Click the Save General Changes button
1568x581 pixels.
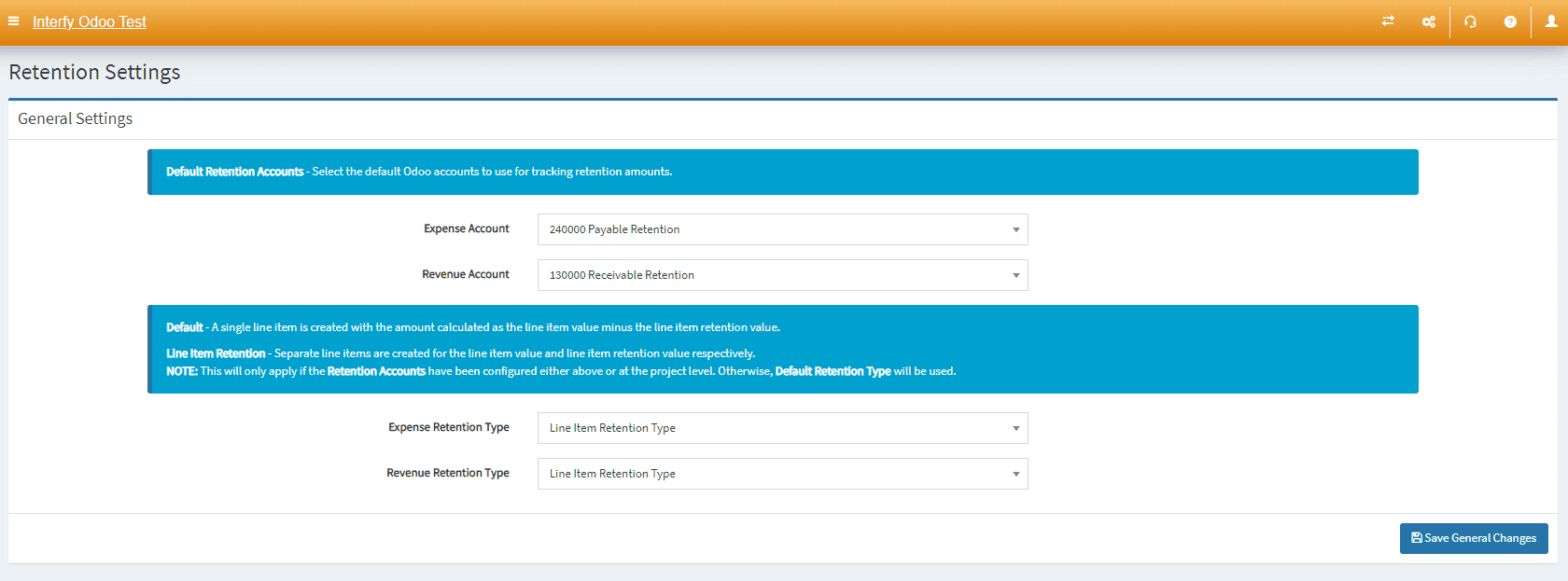pyautogui.click(x=1473, y=538)
